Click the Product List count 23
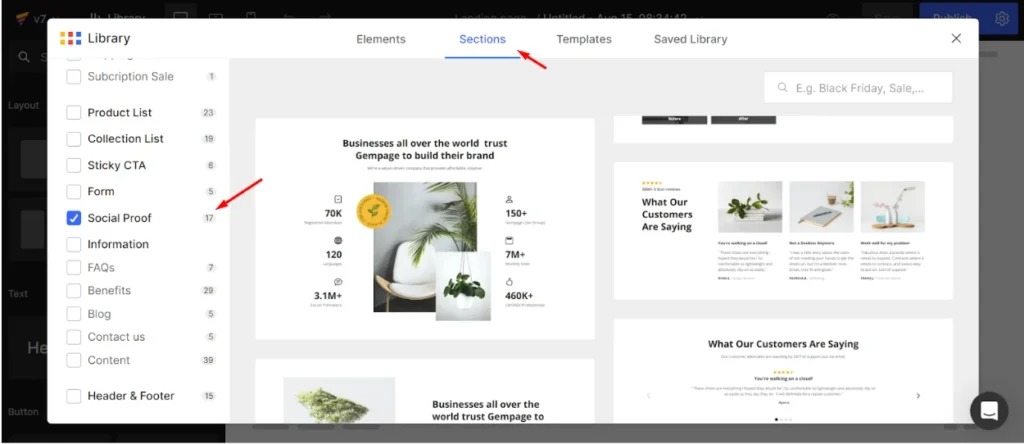 point(208,112)
